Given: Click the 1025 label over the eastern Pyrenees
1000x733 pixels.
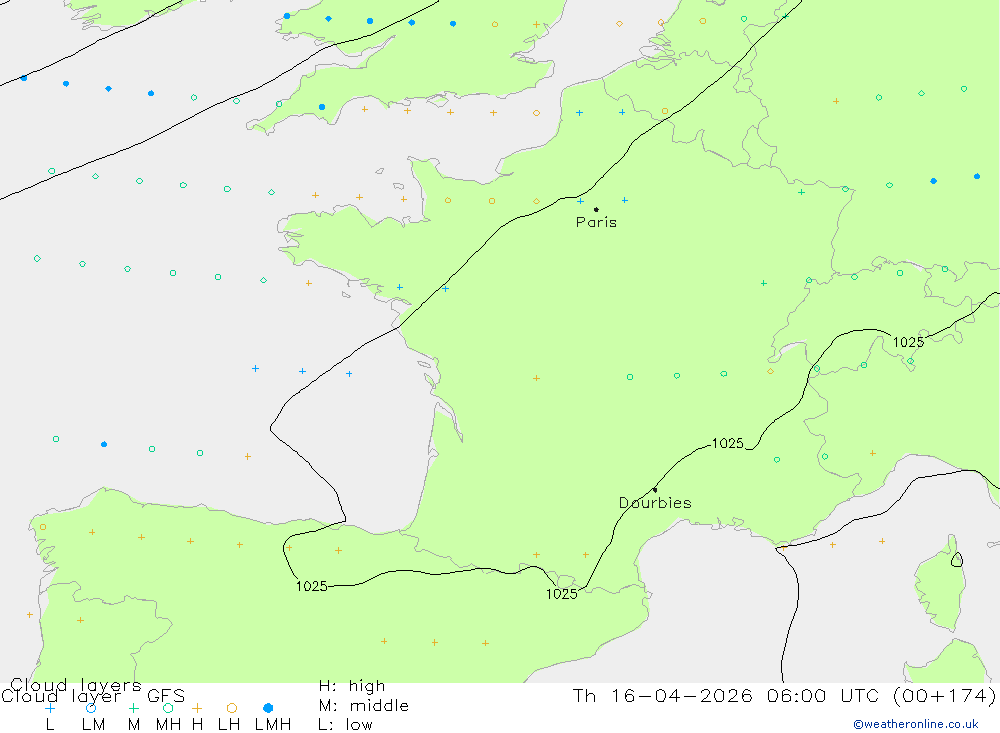Looking at the screenshot, I should click(562, 594).
